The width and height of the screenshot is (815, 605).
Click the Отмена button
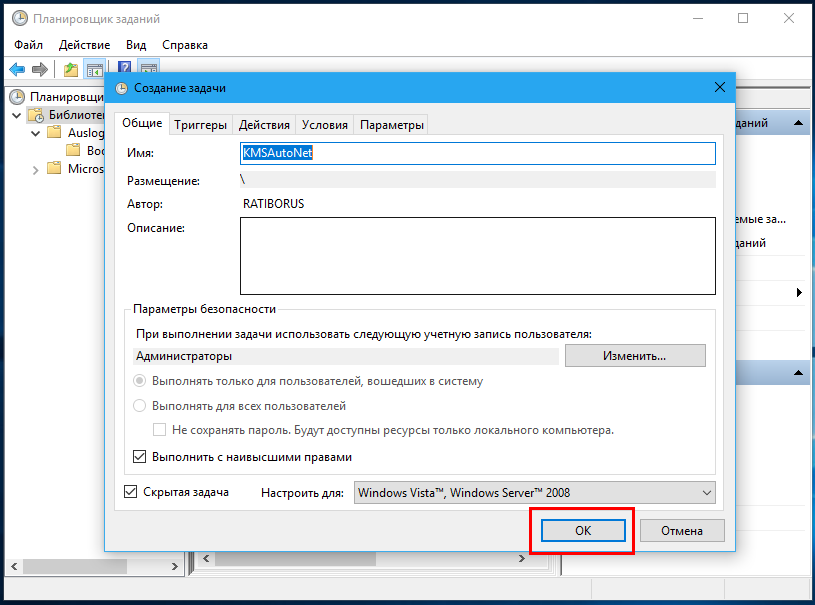(682, 531)
